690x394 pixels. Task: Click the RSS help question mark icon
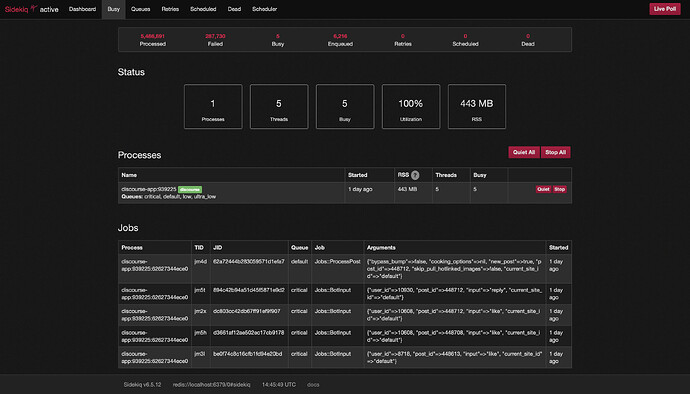click(x=415, y=175)
